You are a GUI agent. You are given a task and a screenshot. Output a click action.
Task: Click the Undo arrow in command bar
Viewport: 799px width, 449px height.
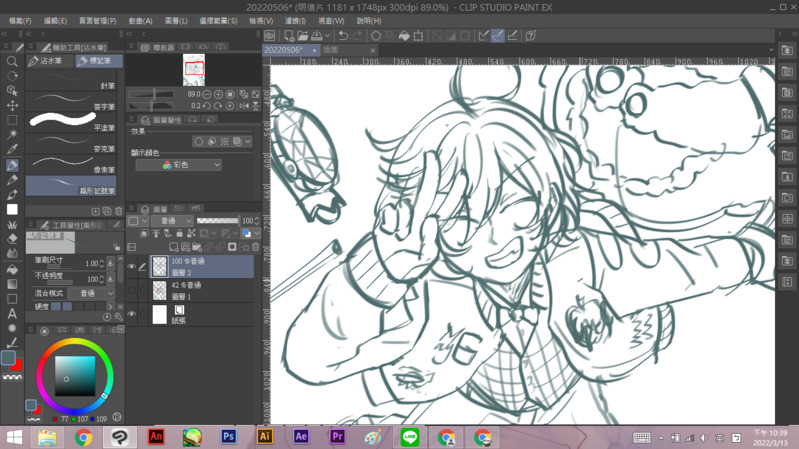(343, 36)
